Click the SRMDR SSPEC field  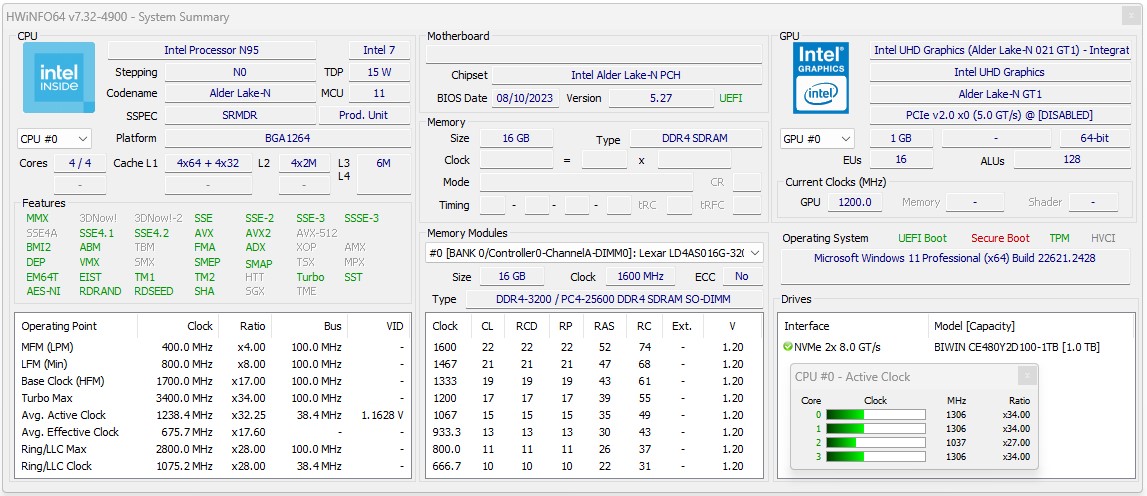tap(240, 115)
